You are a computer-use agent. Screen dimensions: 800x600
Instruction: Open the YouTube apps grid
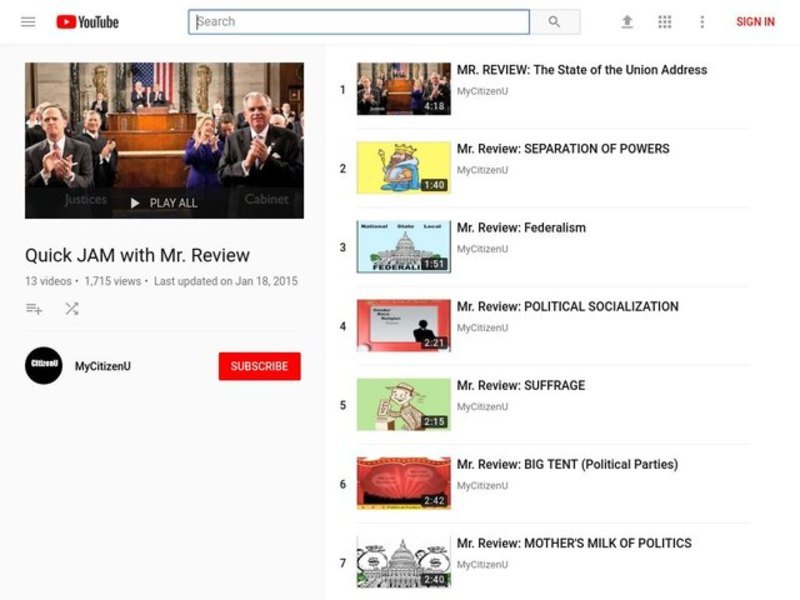pos(665,22)
